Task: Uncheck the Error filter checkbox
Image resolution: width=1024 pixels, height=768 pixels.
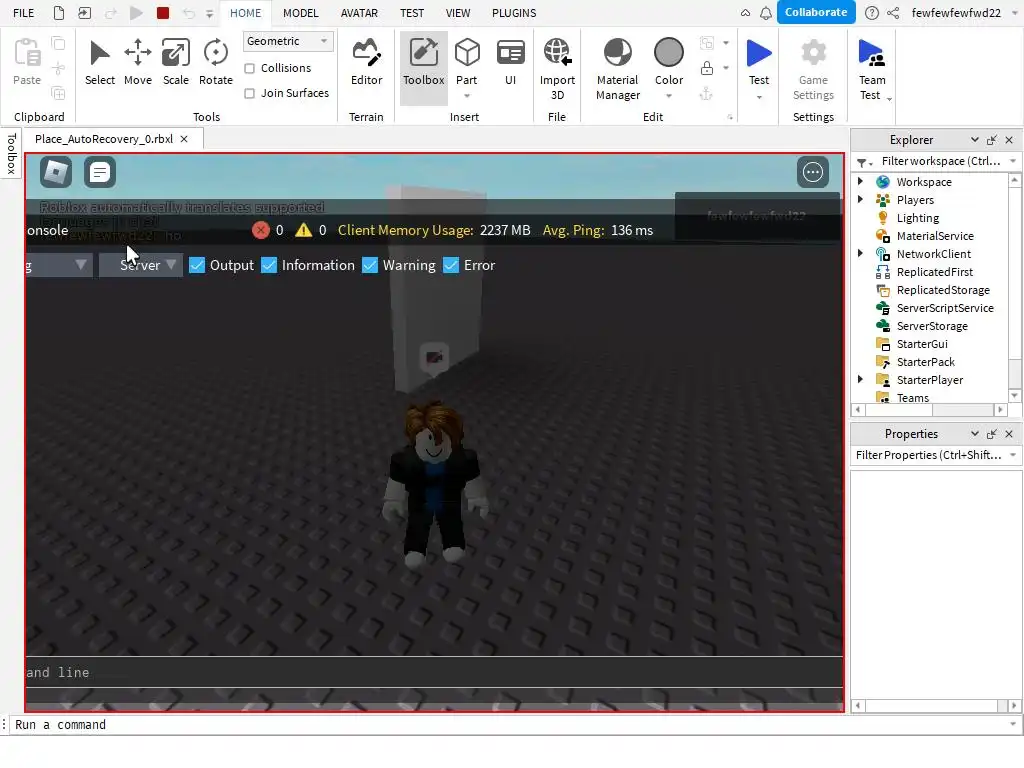Action: click(451, 265)
